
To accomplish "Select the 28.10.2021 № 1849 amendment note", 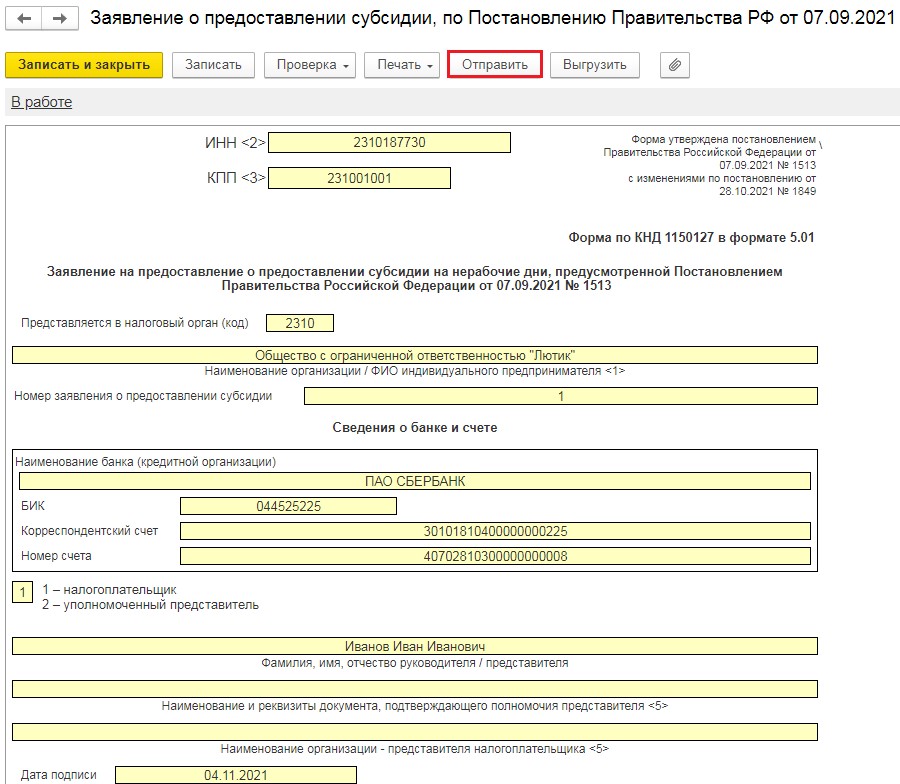I will 767,191.
